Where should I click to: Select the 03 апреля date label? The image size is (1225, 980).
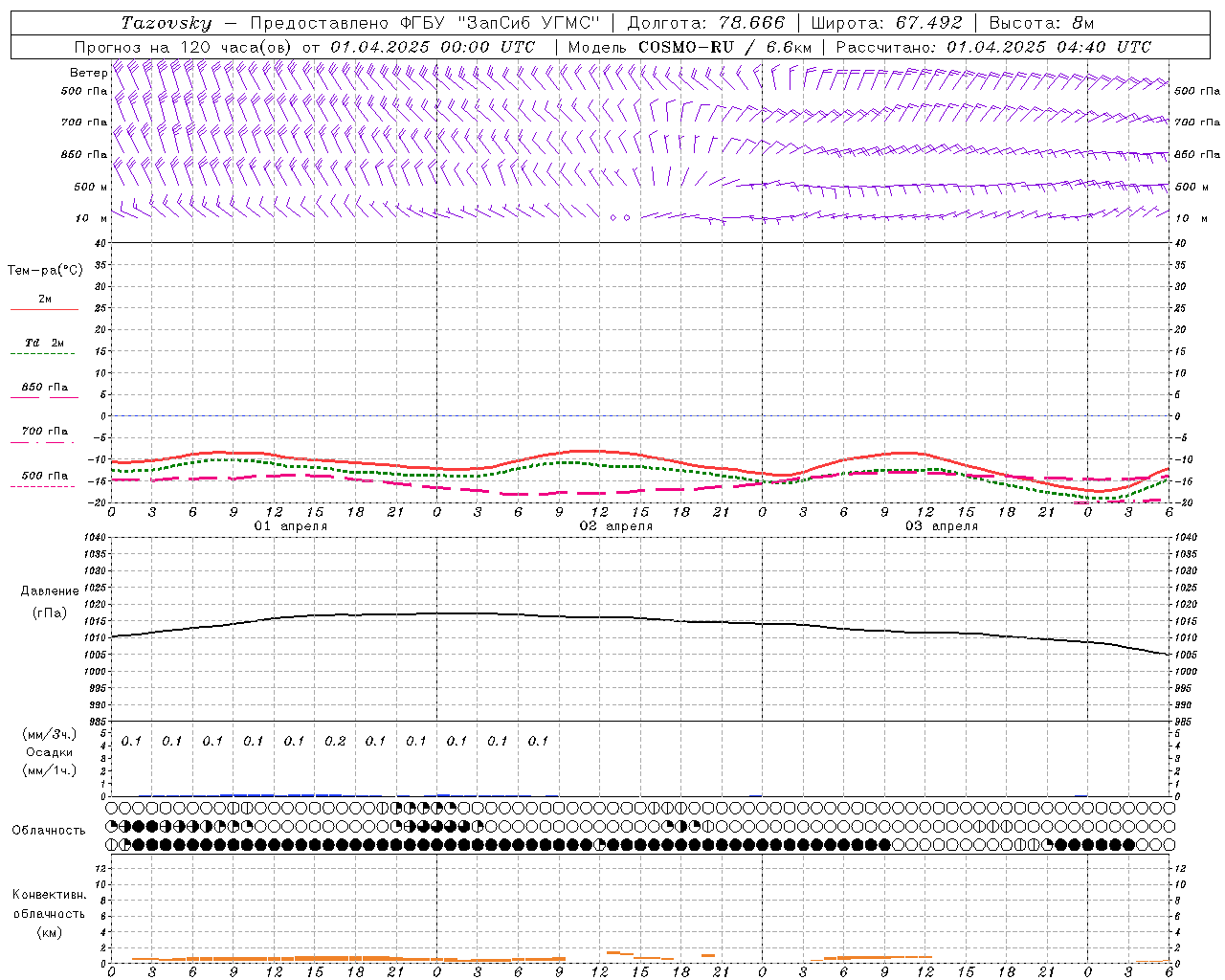[942, 526]
